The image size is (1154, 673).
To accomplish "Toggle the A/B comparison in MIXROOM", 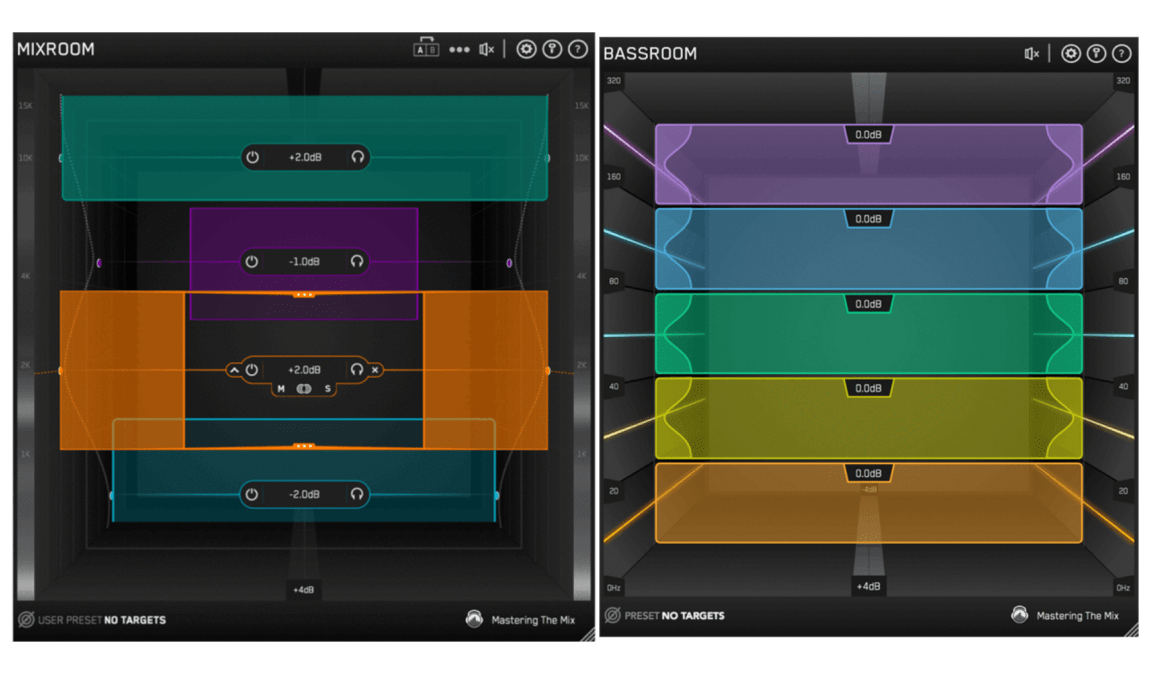I will (426, 47).
